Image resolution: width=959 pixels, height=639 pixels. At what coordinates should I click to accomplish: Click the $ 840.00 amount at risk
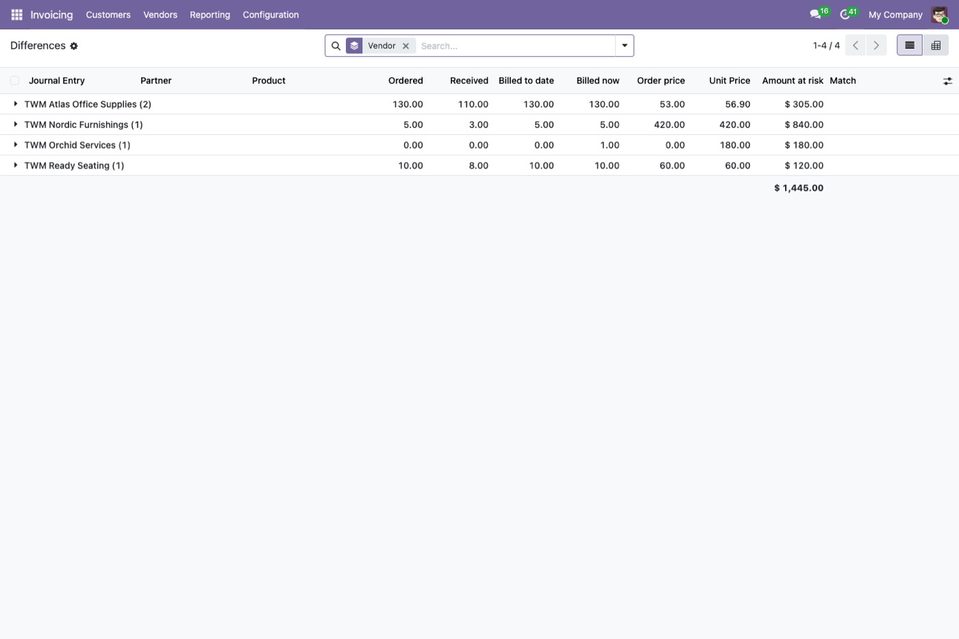[x=804, y=125]
